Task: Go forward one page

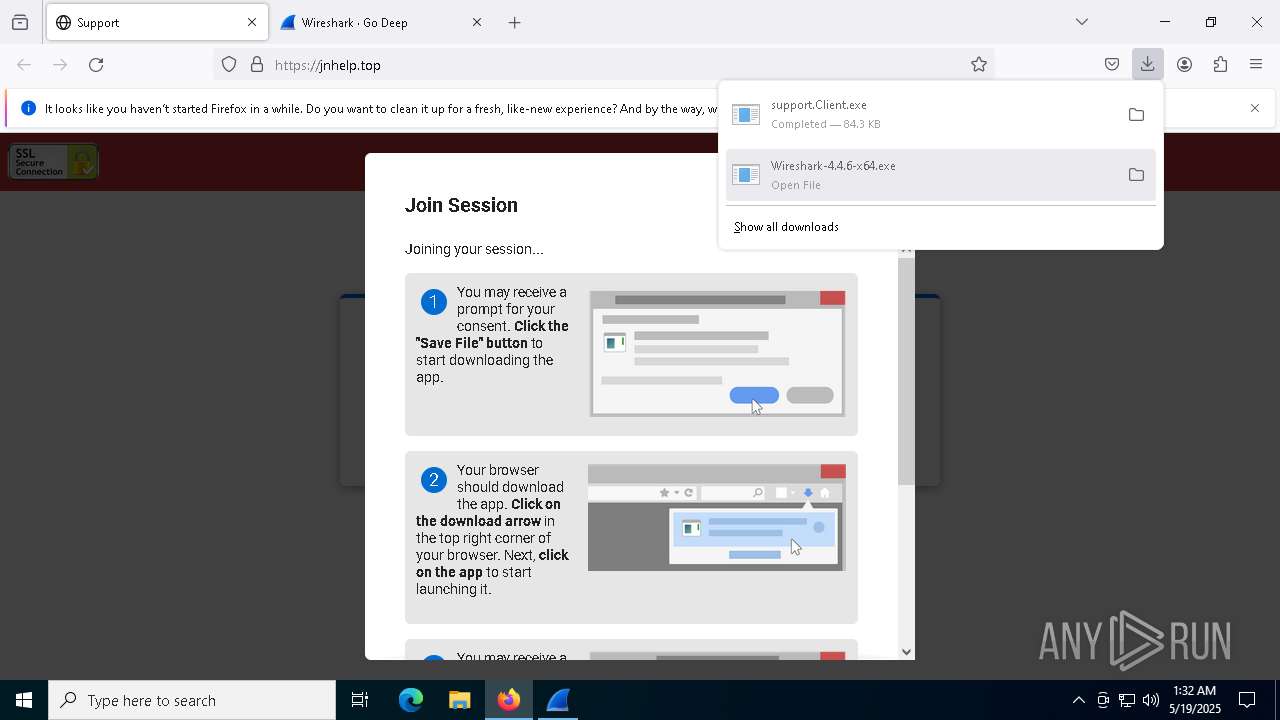Action: (60, 65)
